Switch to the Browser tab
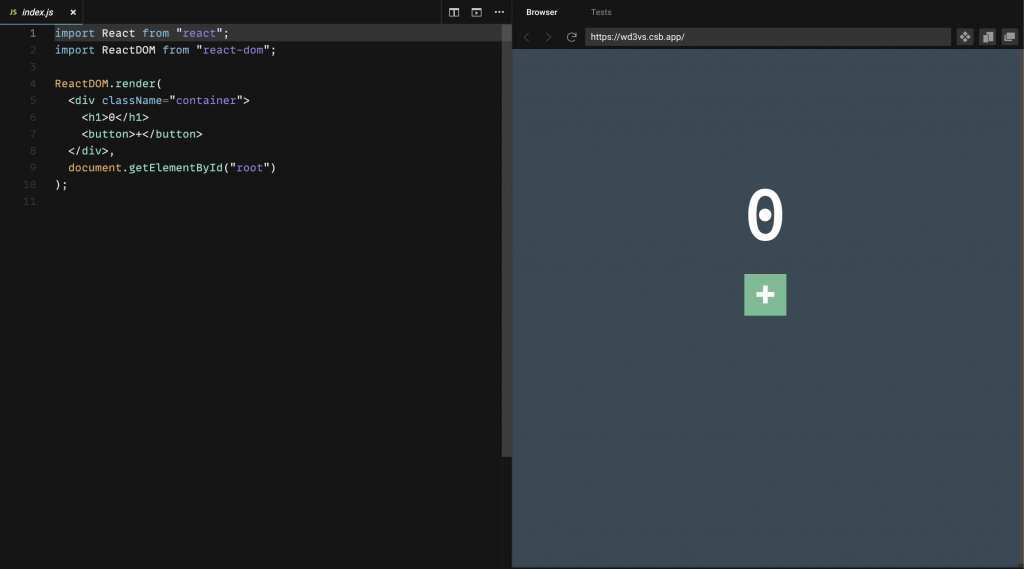The image size is (1024, 569). pos(541,12)
